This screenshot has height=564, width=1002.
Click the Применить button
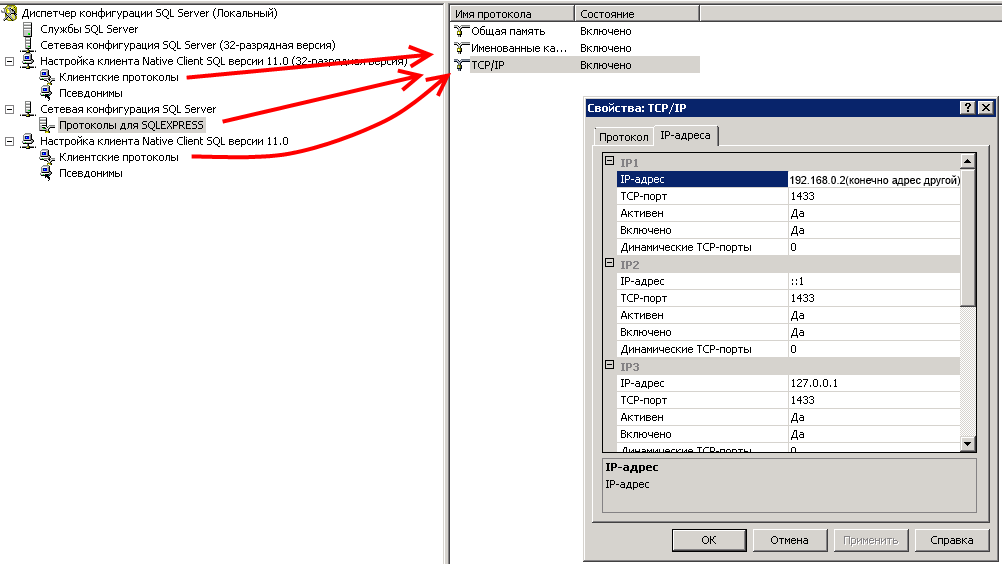[x=870, y=540]
